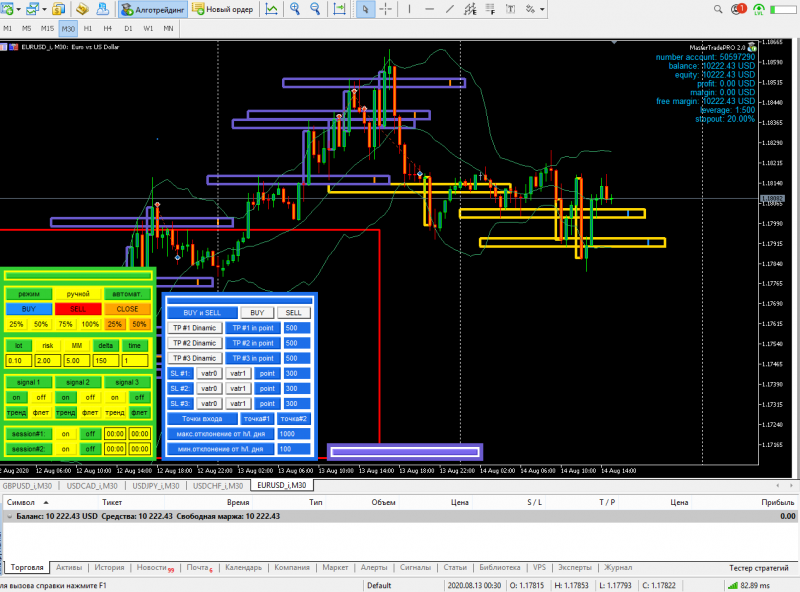Toggle the Алготрейдинг button
Screen dimensions: 800x592
click(x=153, y=9)
